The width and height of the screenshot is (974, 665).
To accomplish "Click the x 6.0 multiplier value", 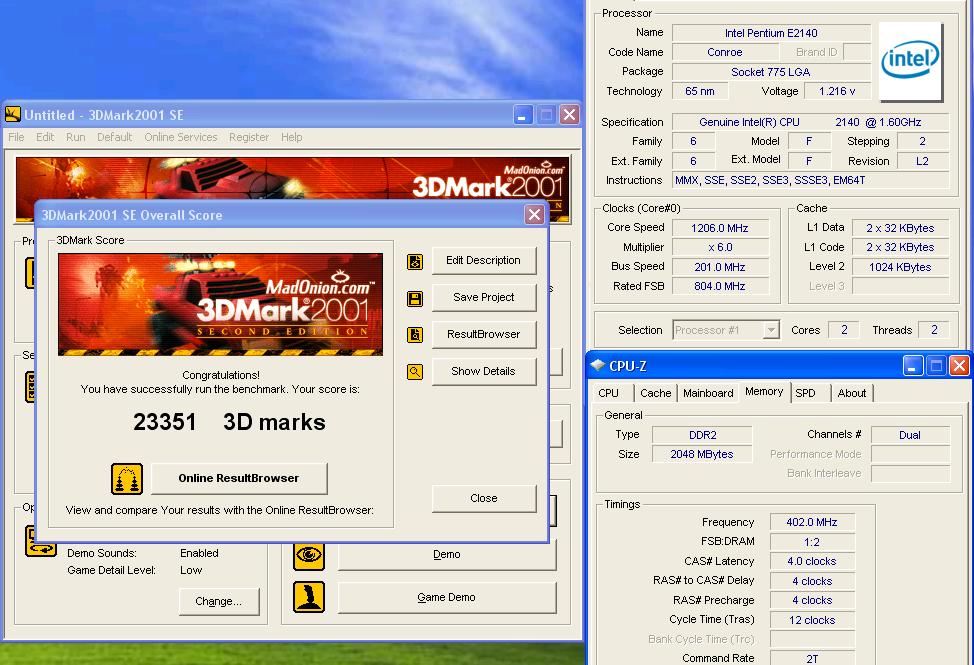I will [x=720, y=247].
